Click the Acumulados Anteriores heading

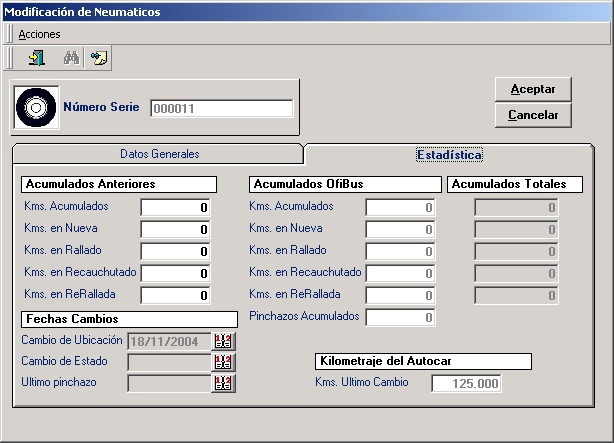click(x=119, y=184)
